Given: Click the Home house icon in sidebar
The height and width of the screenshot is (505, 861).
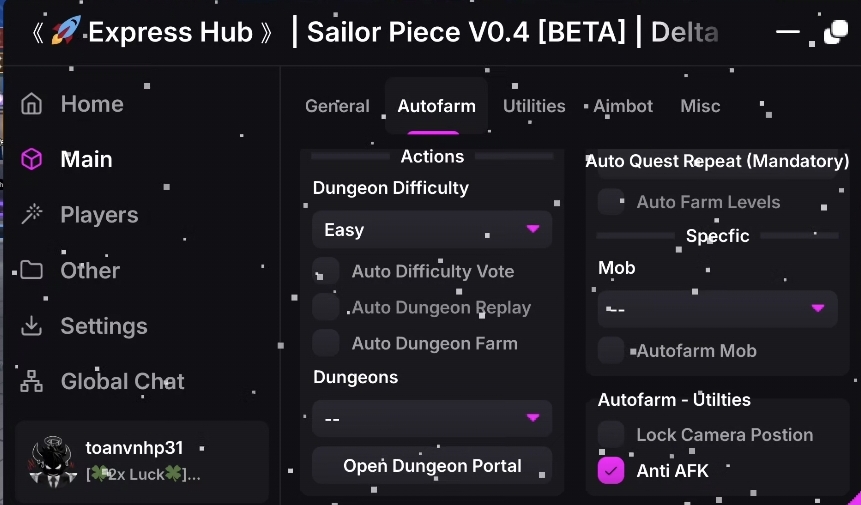Looking at the screenshot, I should click(x=32, y=104).
